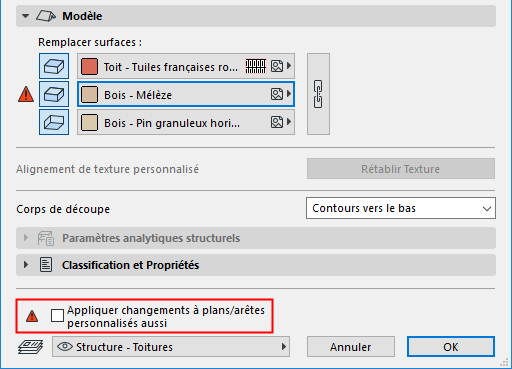Click the OK button
This screenshot has height=369, width=512.
click(451, 347)
